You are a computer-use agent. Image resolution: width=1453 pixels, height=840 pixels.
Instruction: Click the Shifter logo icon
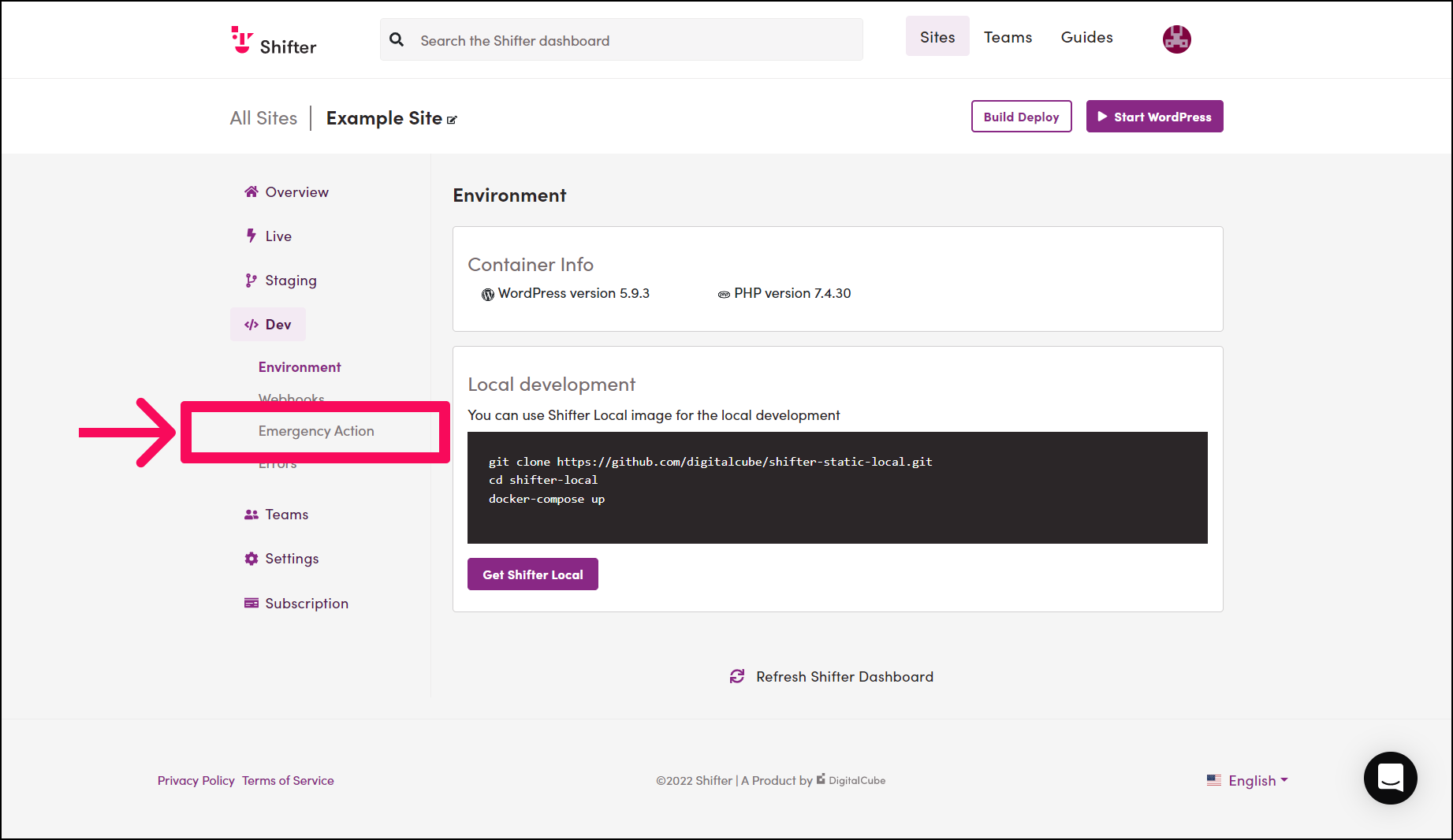[241, 39]
